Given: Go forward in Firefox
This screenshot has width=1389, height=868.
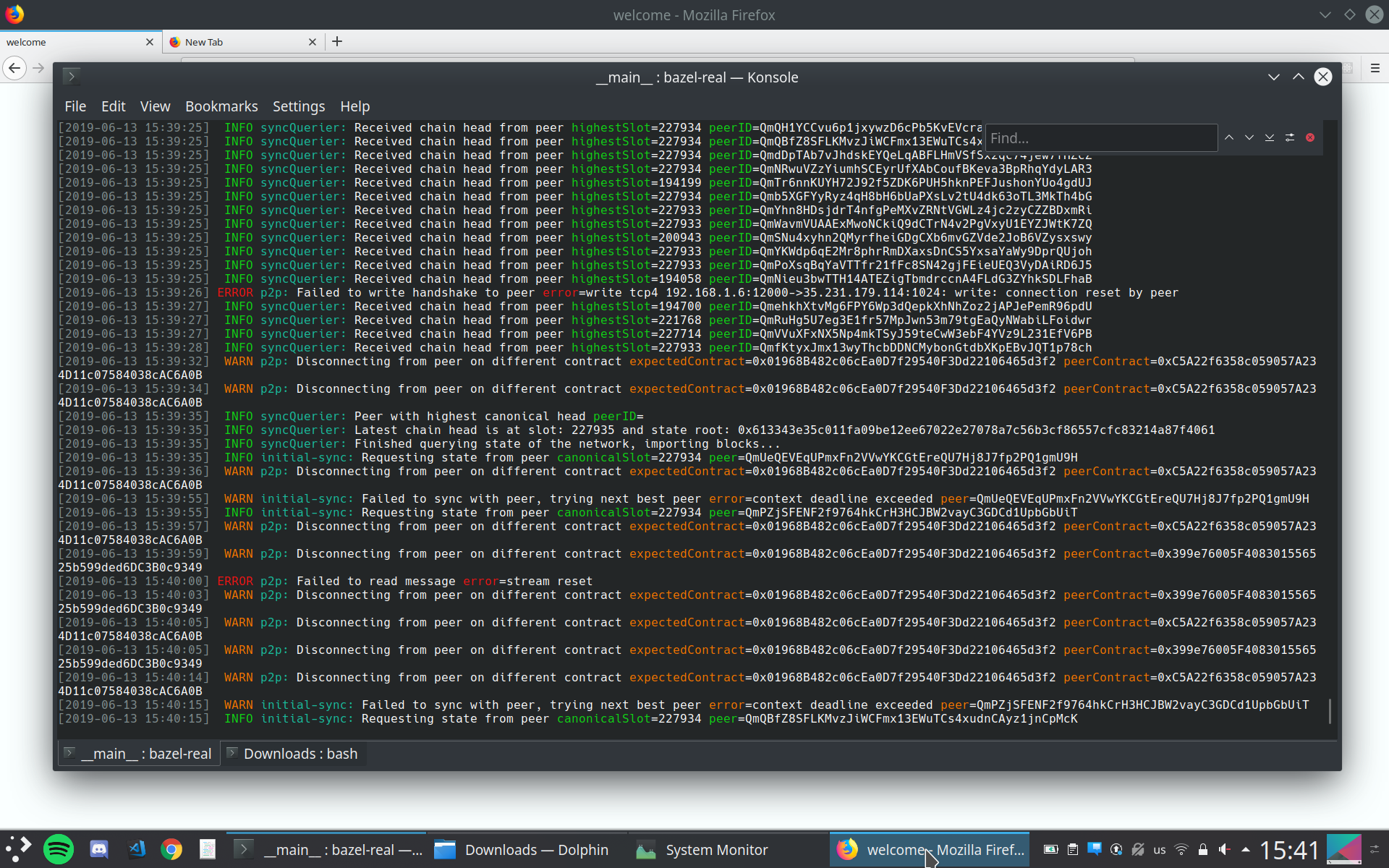Looking at the screenshot, I should [38, 68].
